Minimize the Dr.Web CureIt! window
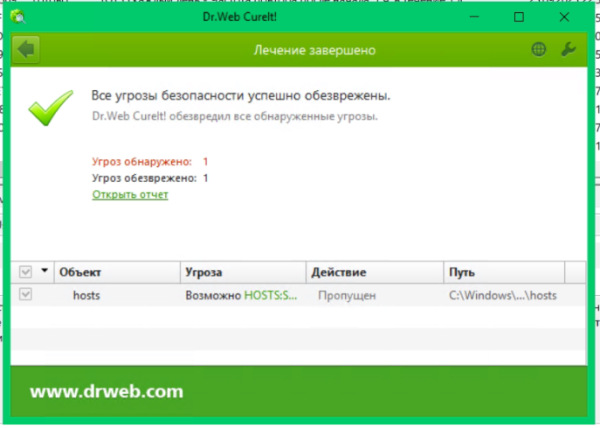600x428 pixels. 474,17
